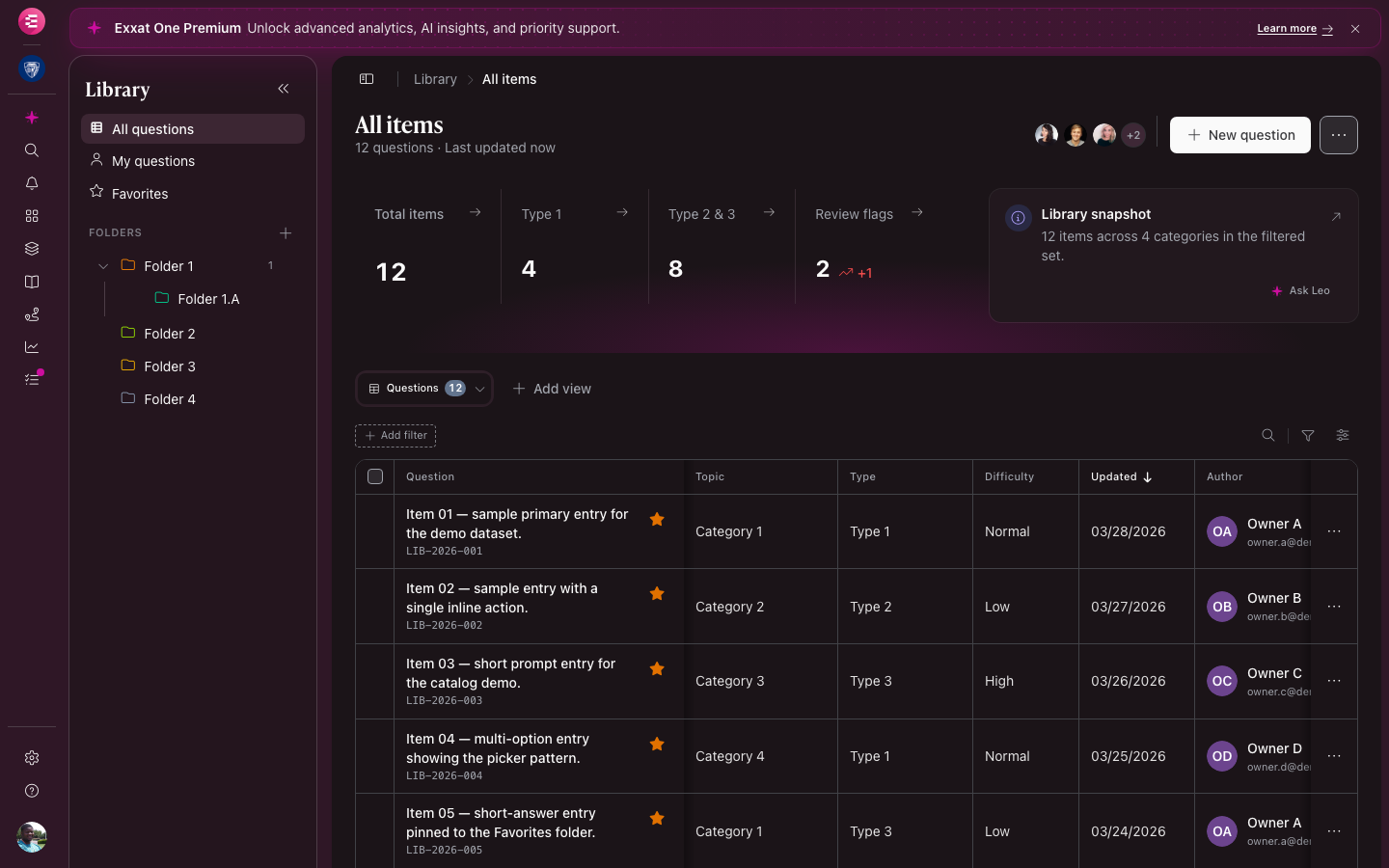
Task: Open row actions menu for Item 04
Action: [x=1334, y=756]
